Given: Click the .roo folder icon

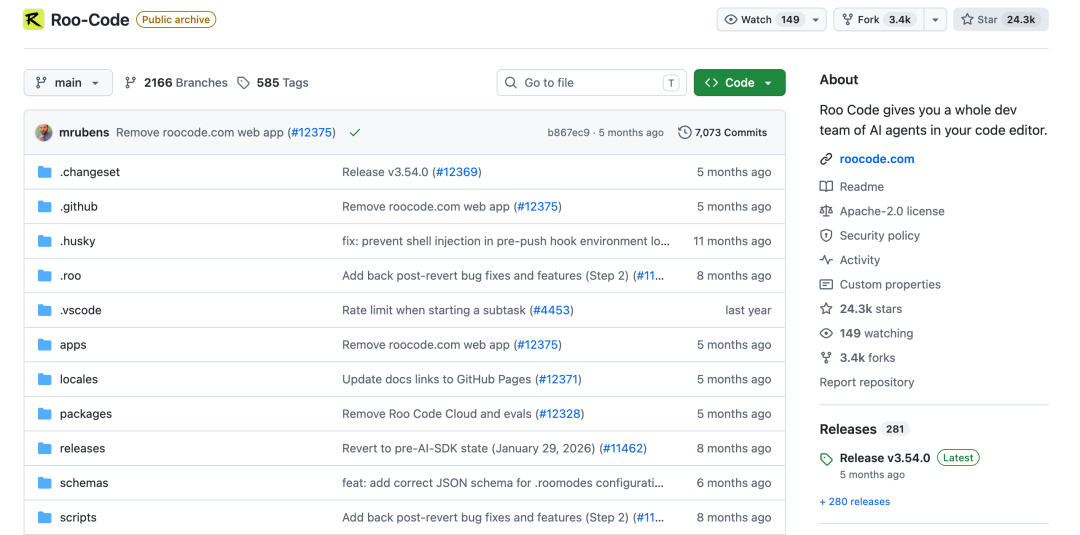Looking at the screenshot, I should (45, 275).
